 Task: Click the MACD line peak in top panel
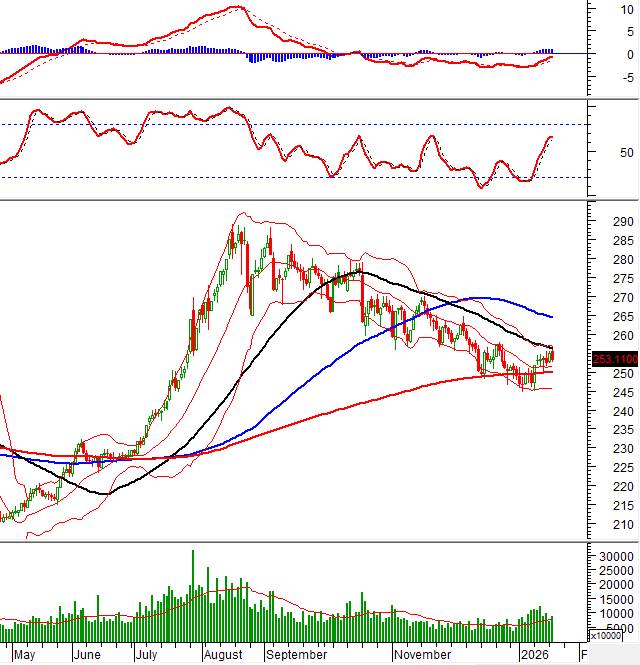[236, 7]
